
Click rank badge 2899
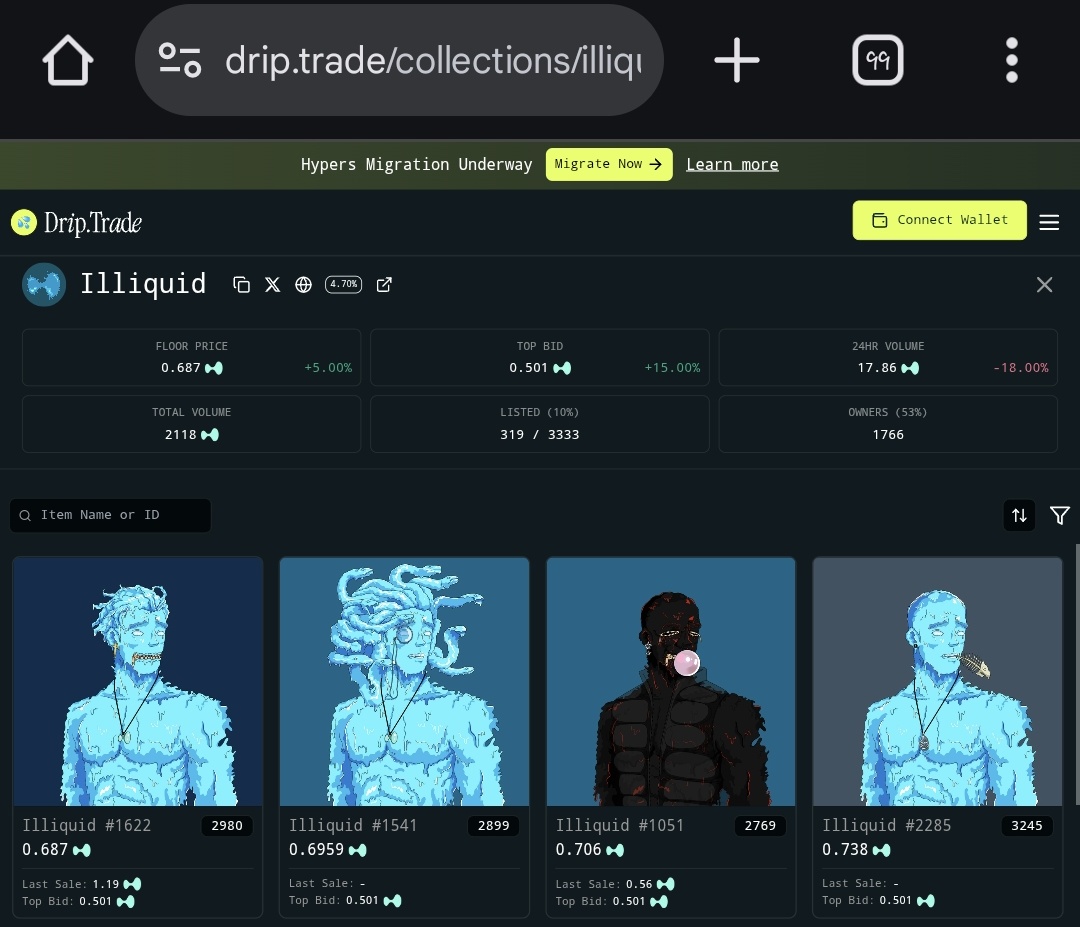[x=494, y=826]
